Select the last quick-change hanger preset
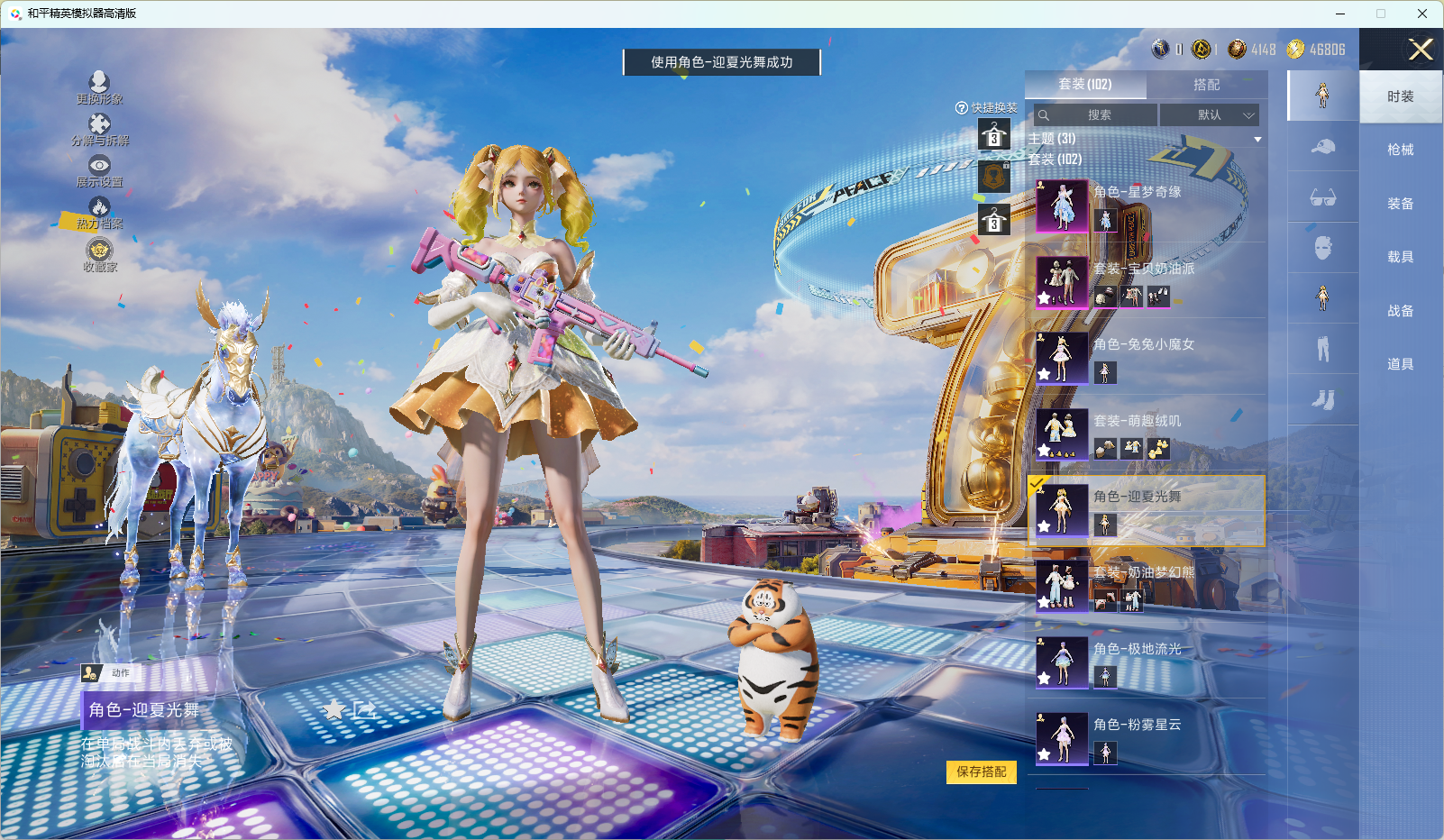This screenshot has height=840, width=1444. click(x=994, y=220)
